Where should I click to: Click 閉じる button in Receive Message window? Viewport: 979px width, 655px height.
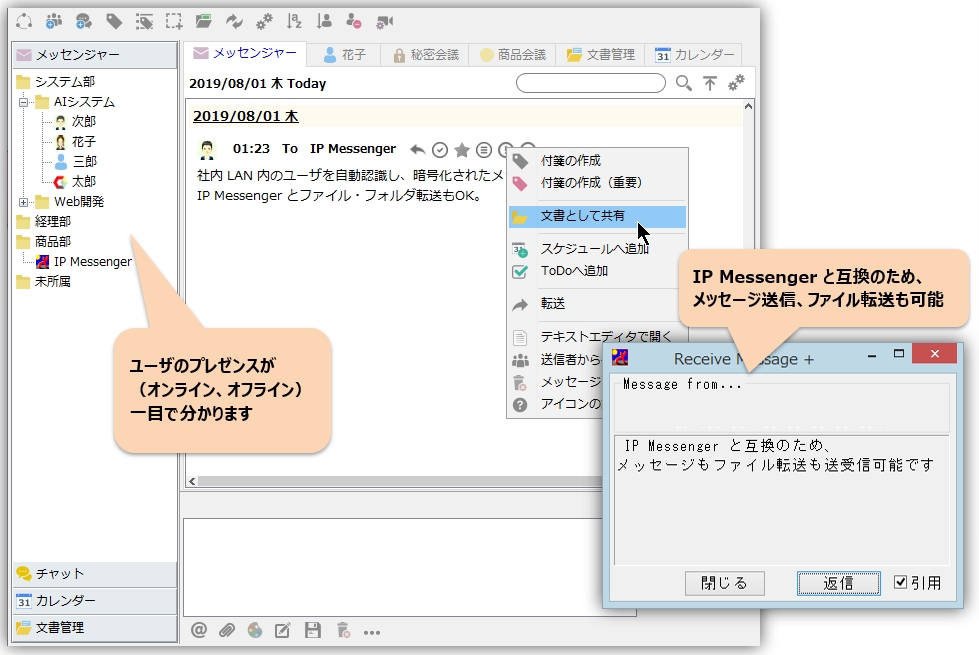point(724,583)
